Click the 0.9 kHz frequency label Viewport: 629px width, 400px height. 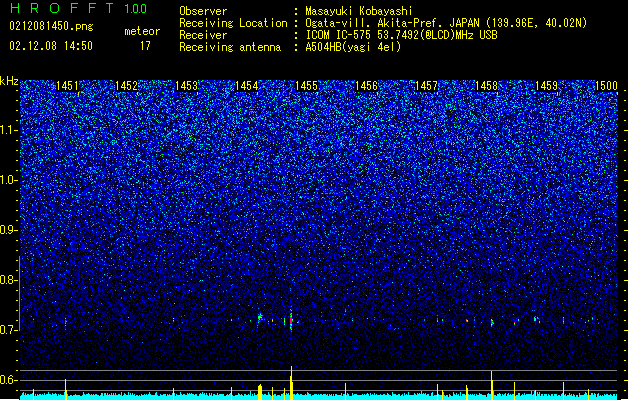(x=9, y=230)
